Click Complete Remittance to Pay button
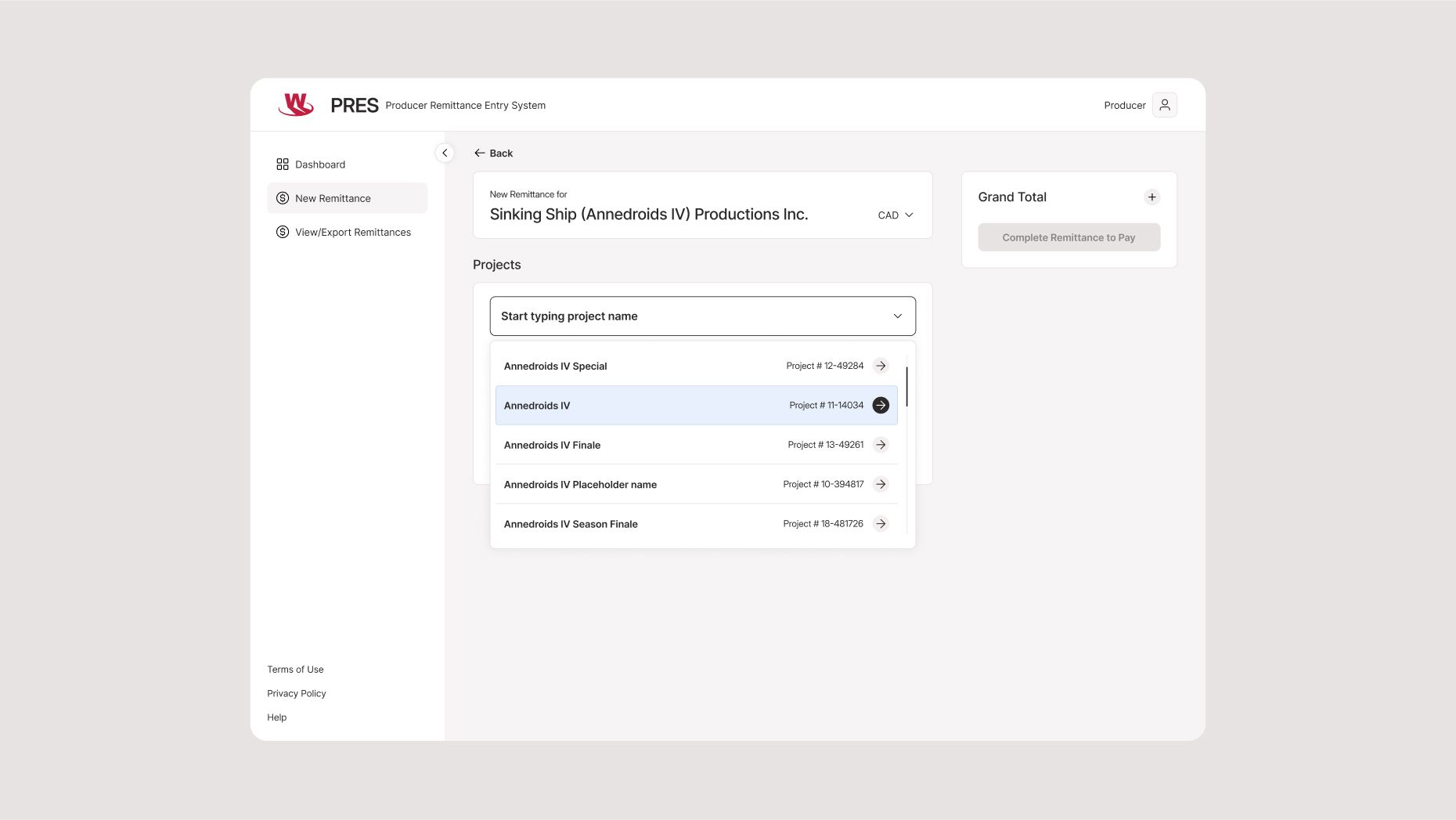The image size is (1456, 820). [1069, 237]
